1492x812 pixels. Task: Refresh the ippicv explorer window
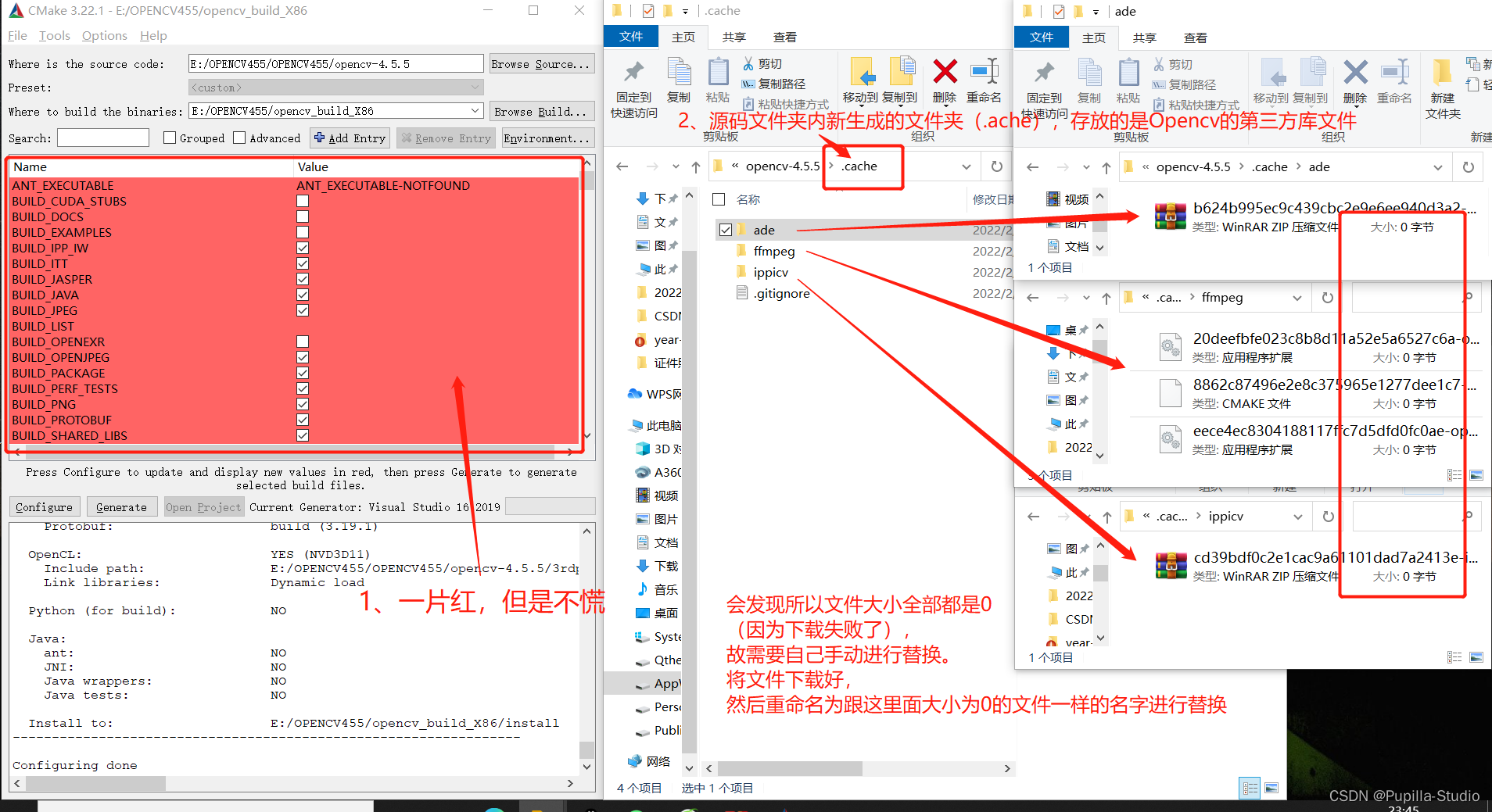pyautogui.click(x=1328, y=517)
